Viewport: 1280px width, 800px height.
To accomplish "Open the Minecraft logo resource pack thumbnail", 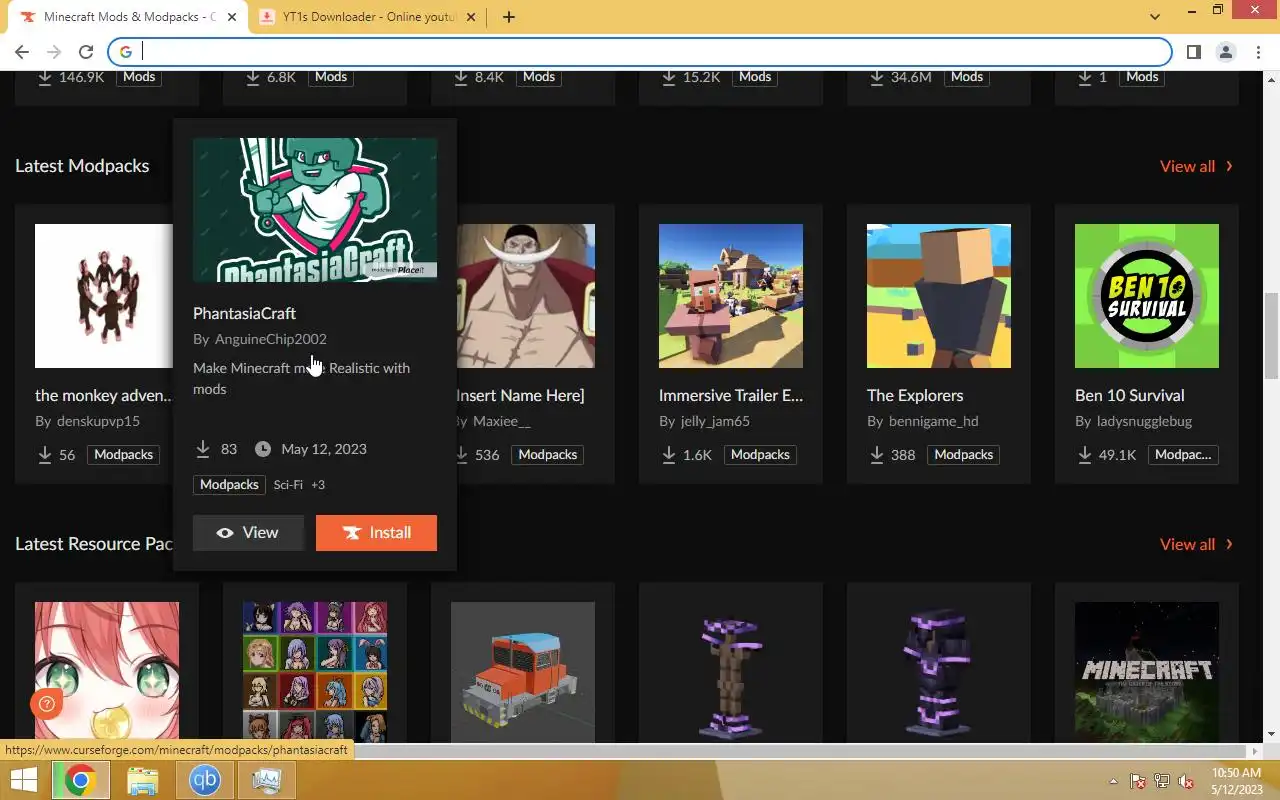I will (1147, 672).
